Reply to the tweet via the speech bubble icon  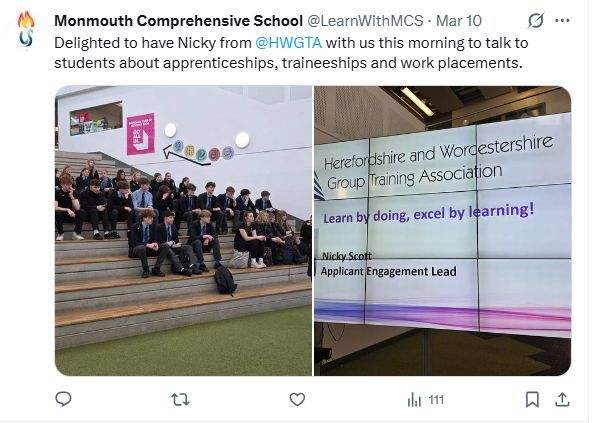click(x=63, y=399)
